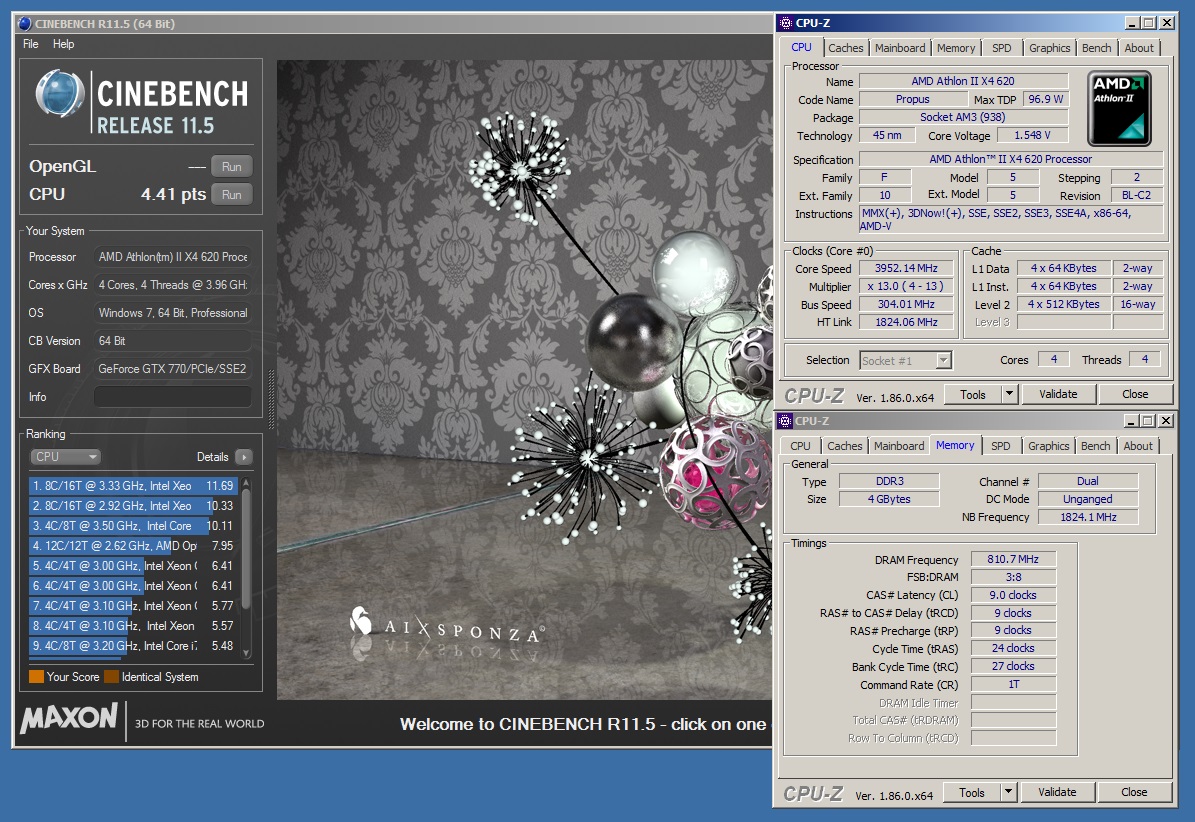This screenshot has height=822, width=1195.
Task: Run the OpenGL benchmark
Action: [x=232, y=167]
